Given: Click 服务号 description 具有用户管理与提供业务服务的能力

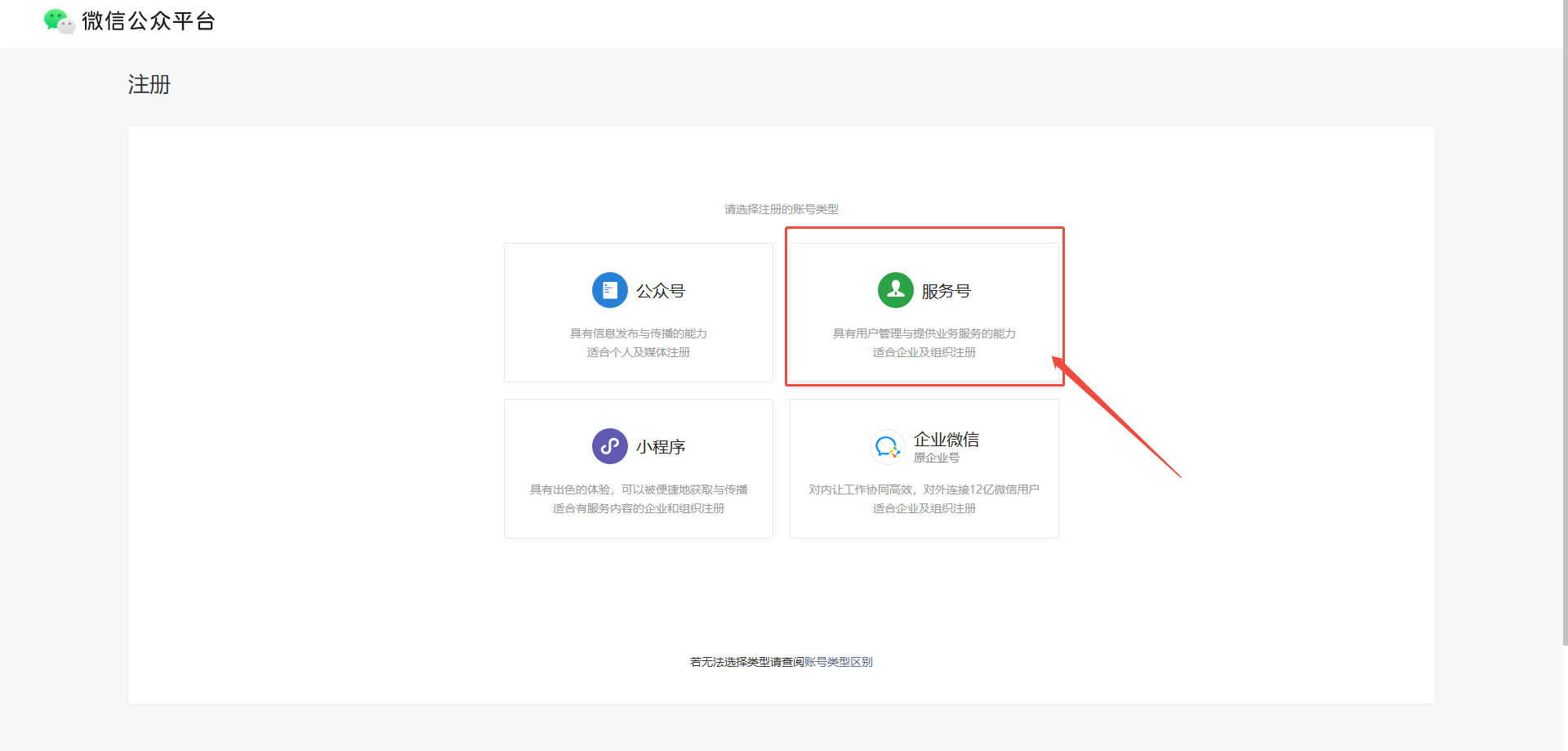Looking at the screenshot, I should pyautogui.click(x=924, y=333).
